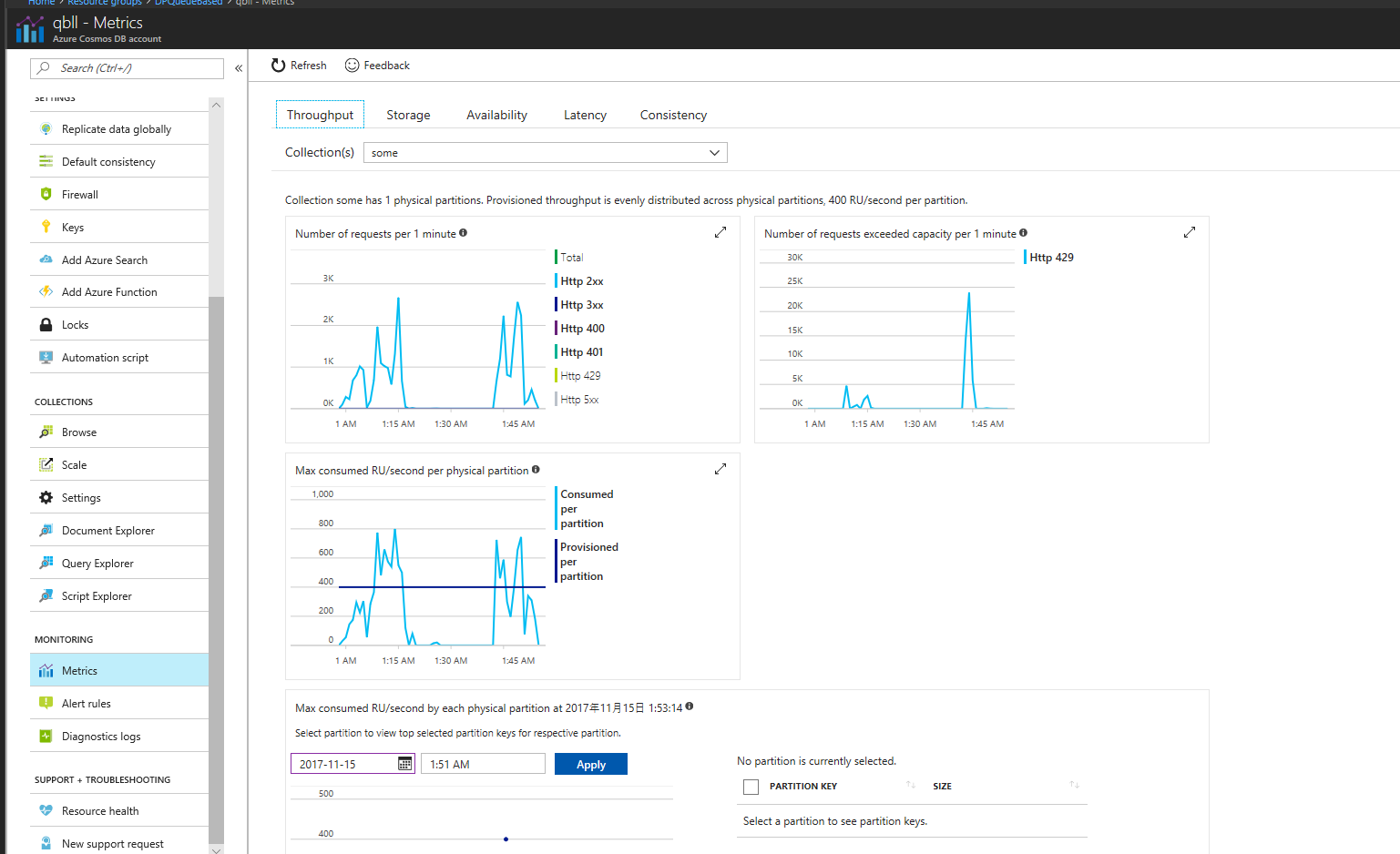Switch to the Storage tab

408,115
